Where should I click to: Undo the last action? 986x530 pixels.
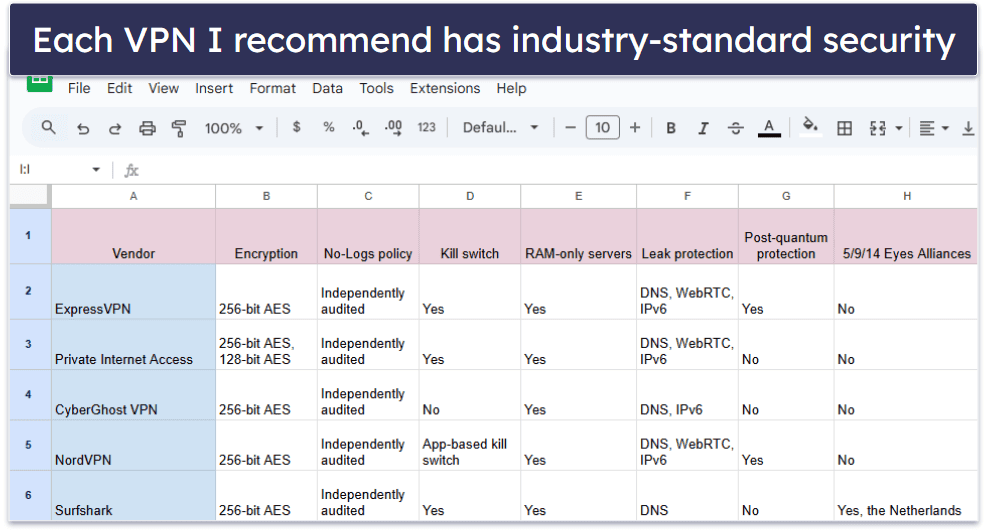(x=82, y=128)
